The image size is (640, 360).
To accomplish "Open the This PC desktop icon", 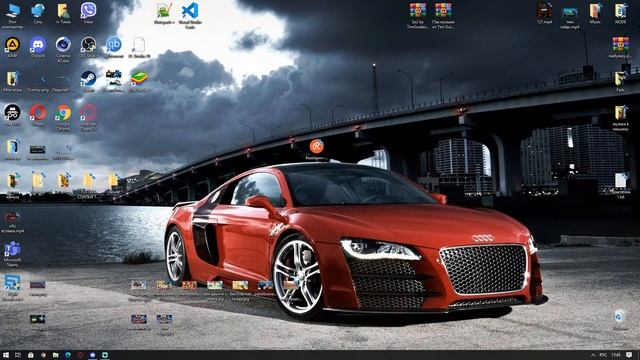I will 12,11.
